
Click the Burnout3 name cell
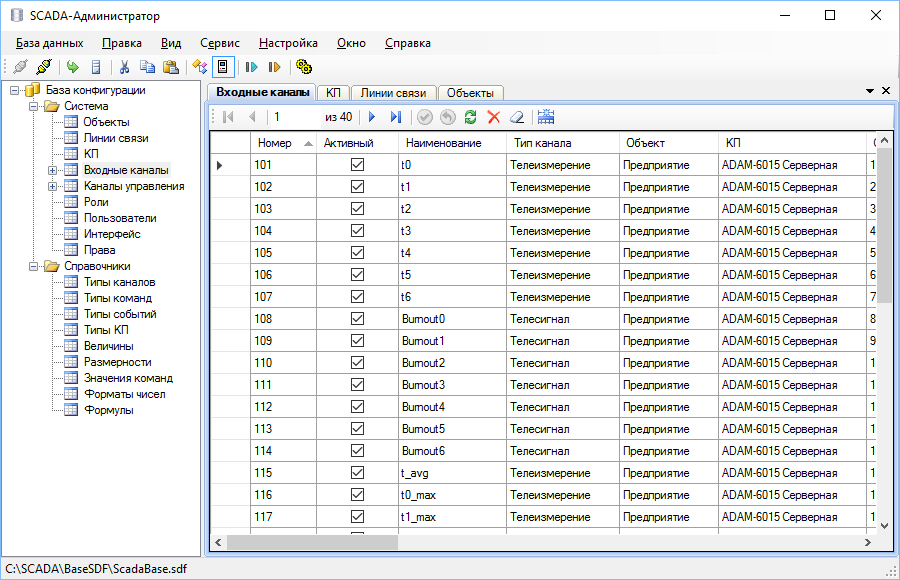(452, 385)
